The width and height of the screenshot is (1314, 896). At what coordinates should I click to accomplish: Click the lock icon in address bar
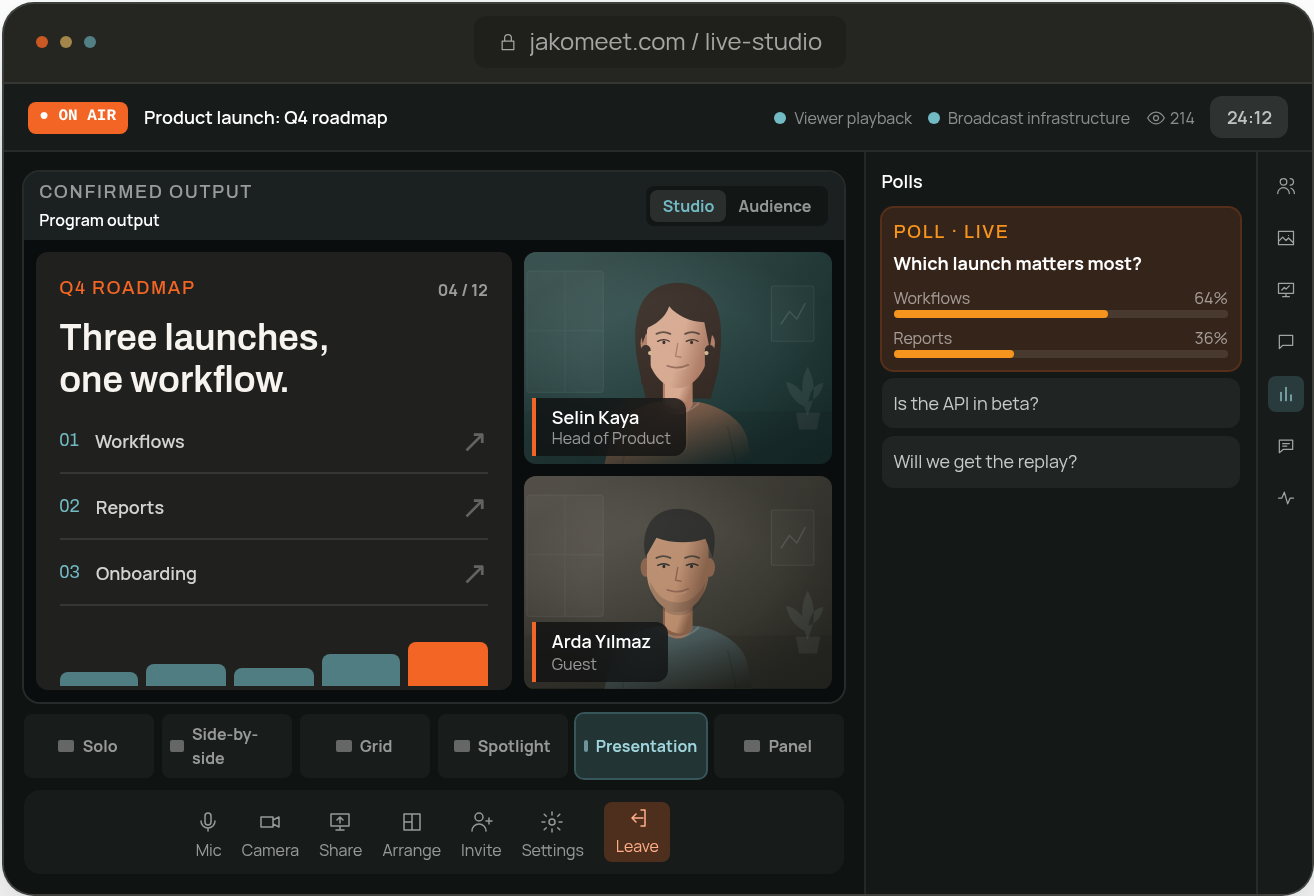coord(508,42)
